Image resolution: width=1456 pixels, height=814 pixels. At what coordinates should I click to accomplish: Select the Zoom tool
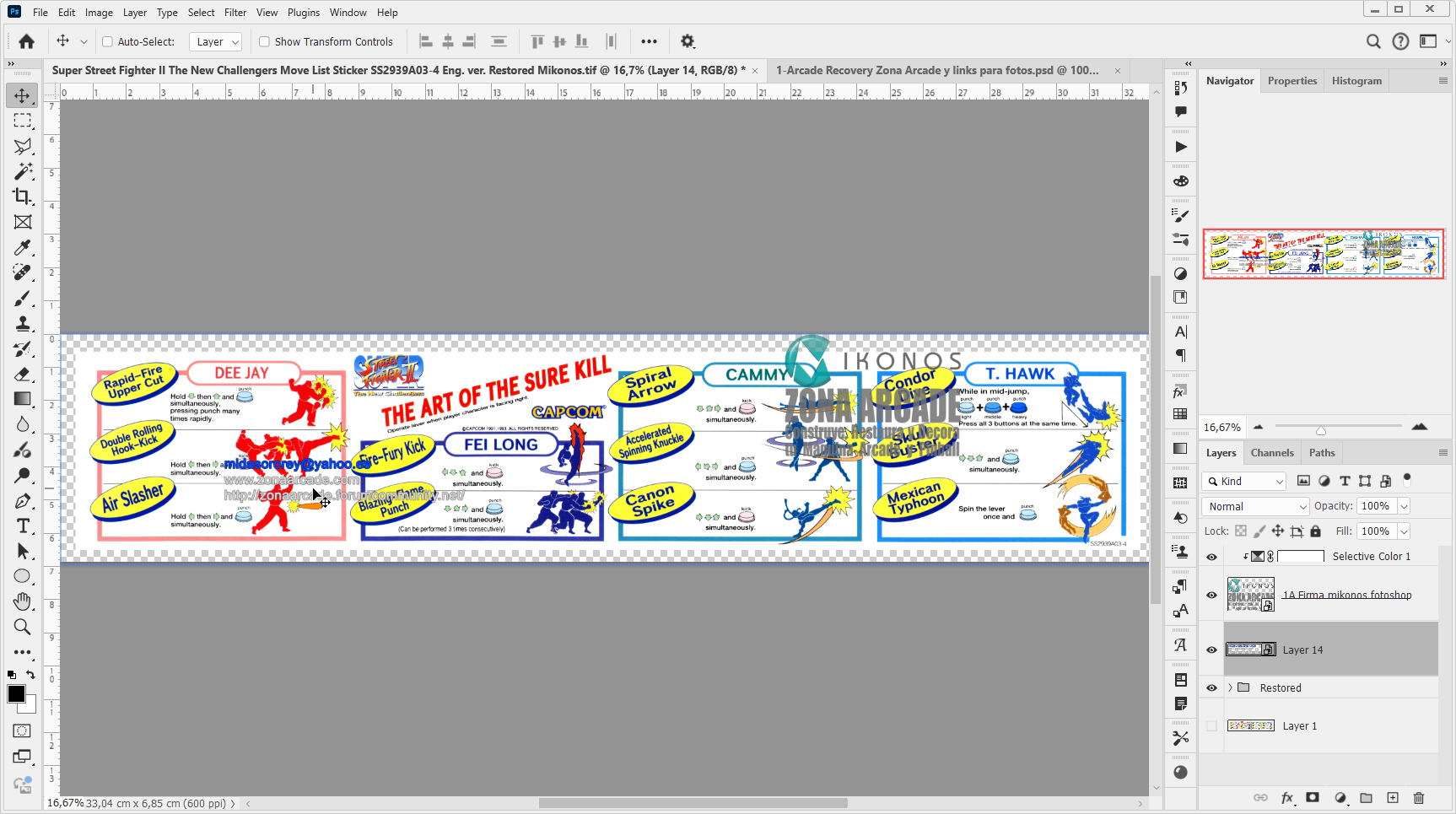pos(23,627)
